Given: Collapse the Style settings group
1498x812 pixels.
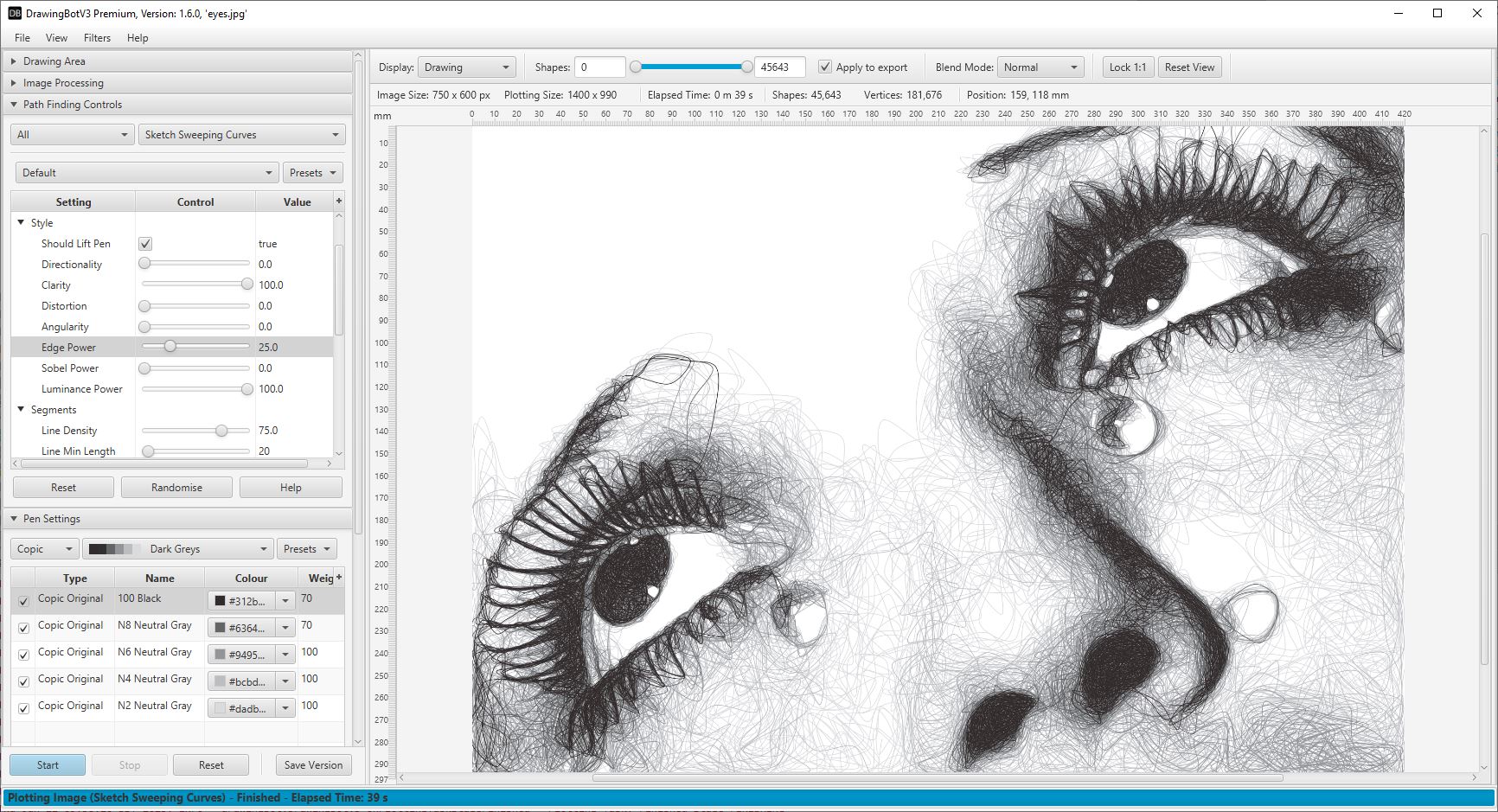Looking at the screenshot, I should (22, 222).
